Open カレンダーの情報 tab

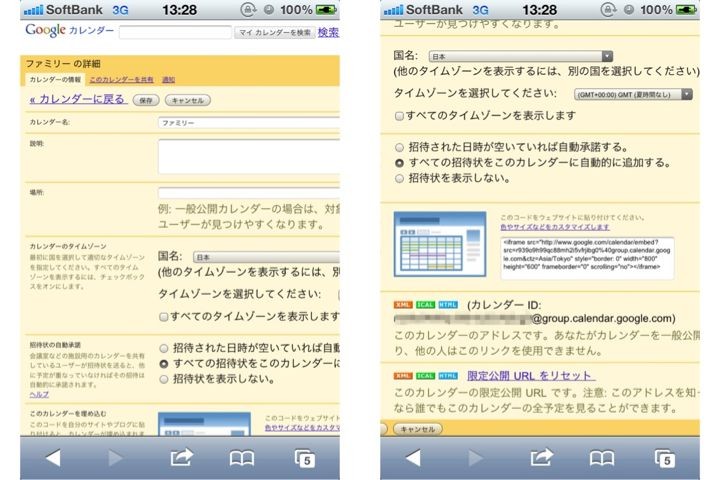point(55,79)
